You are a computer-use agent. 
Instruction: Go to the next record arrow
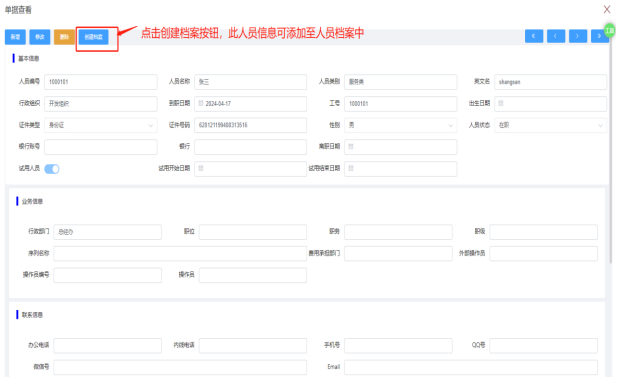tap(578, 36)
